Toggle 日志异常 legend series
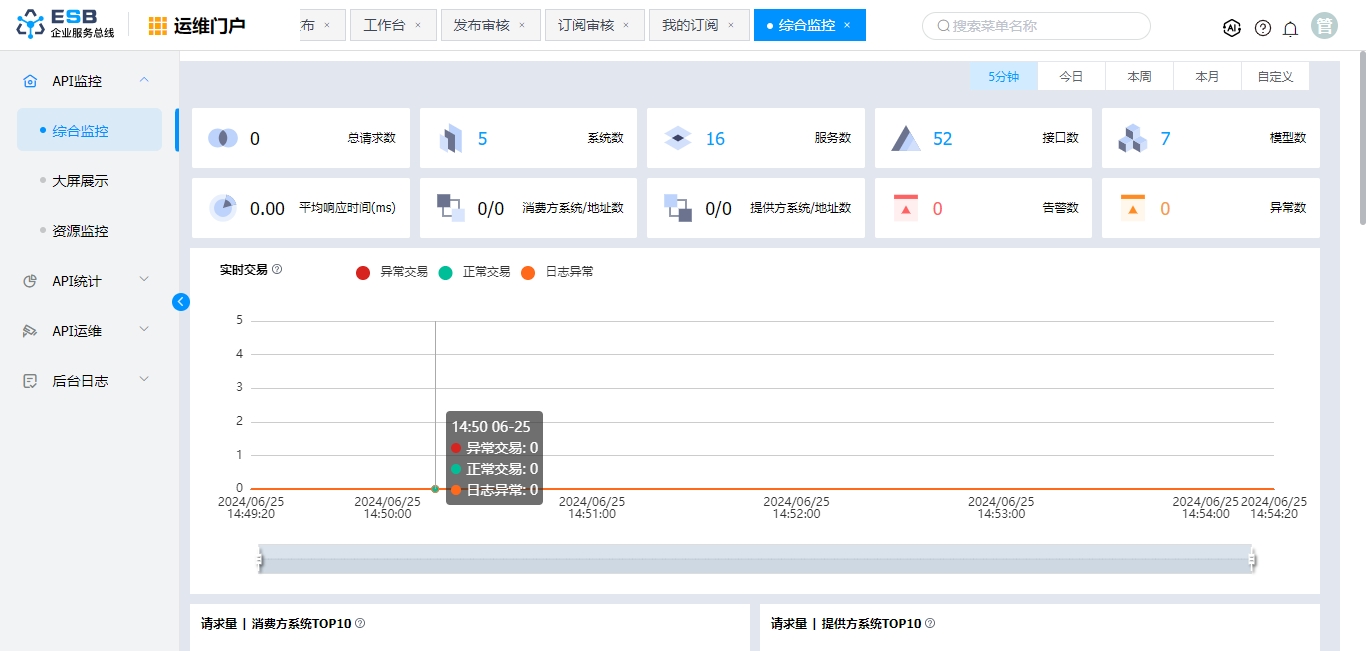The width and height of the screenshot is (1366, 651). [x=557, y=272]
